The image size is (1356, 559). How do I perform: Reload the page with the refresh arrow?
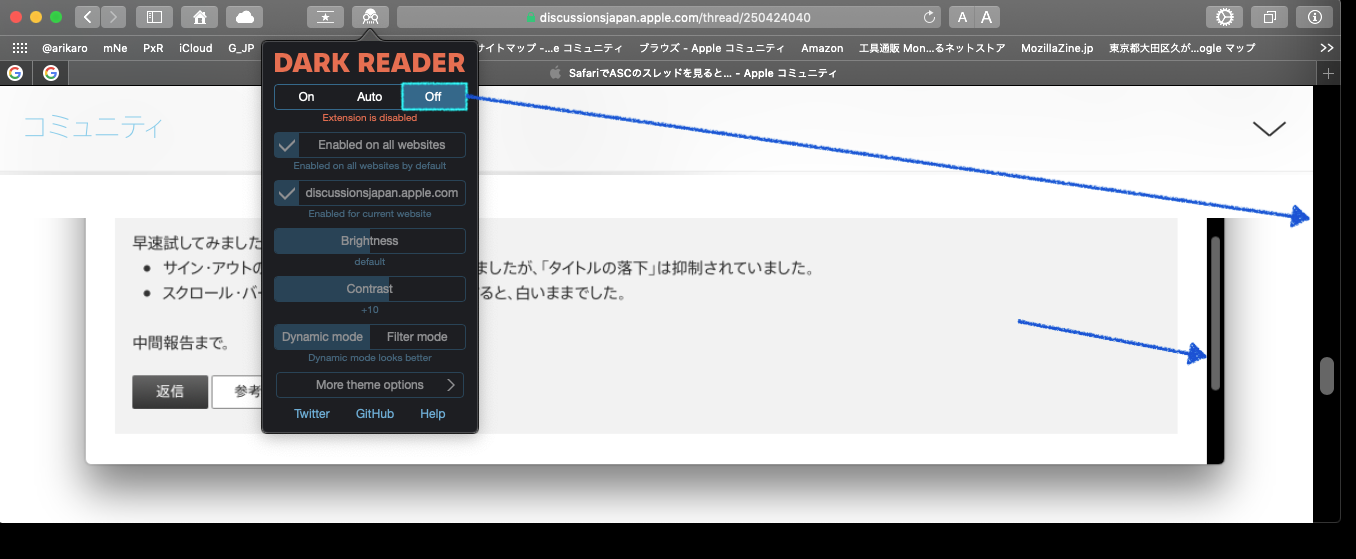(x=929, y=17)
